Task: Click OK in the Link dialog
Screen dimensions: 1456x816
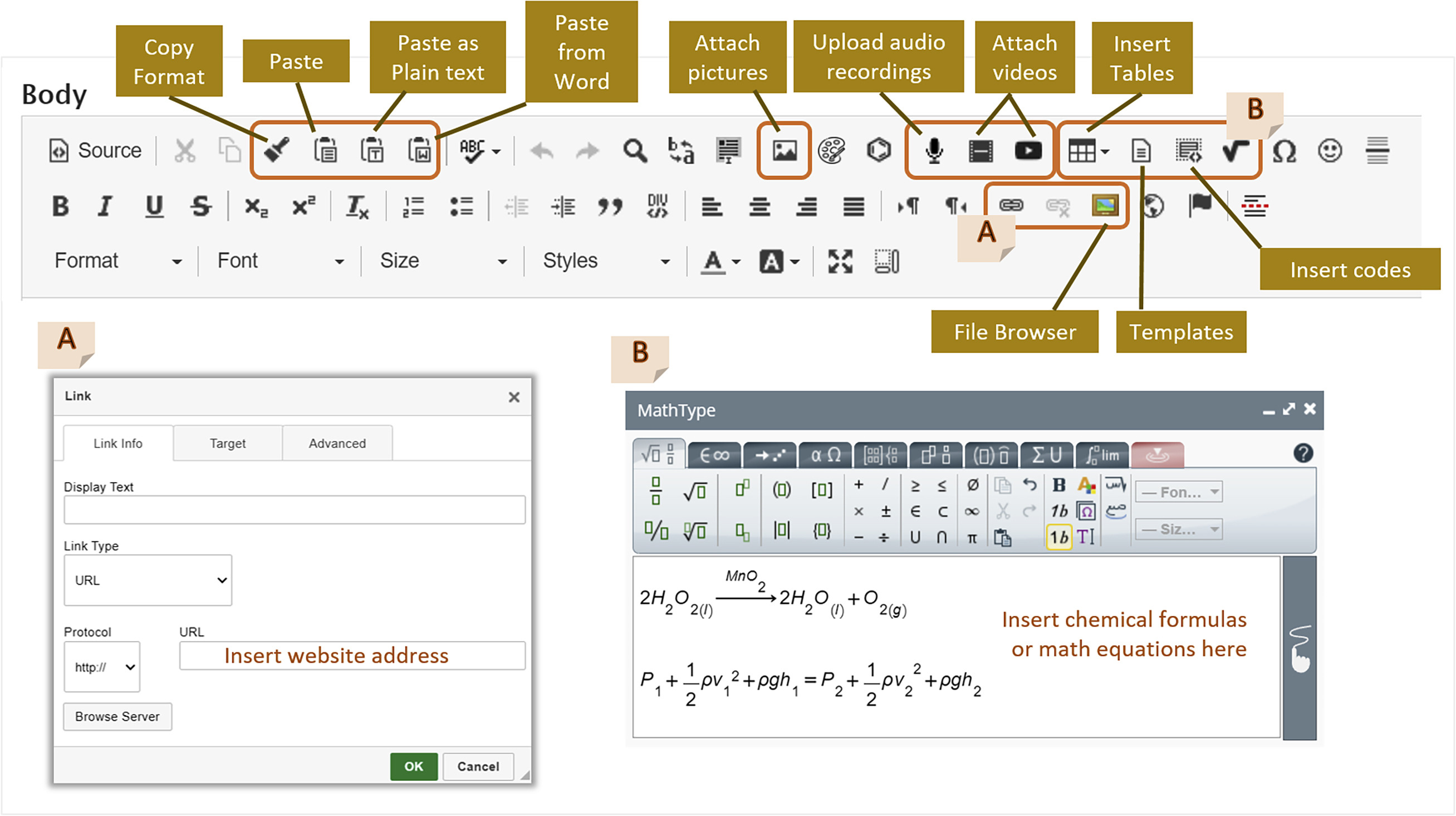Action: pyautogui.click(x=414, y=767)
